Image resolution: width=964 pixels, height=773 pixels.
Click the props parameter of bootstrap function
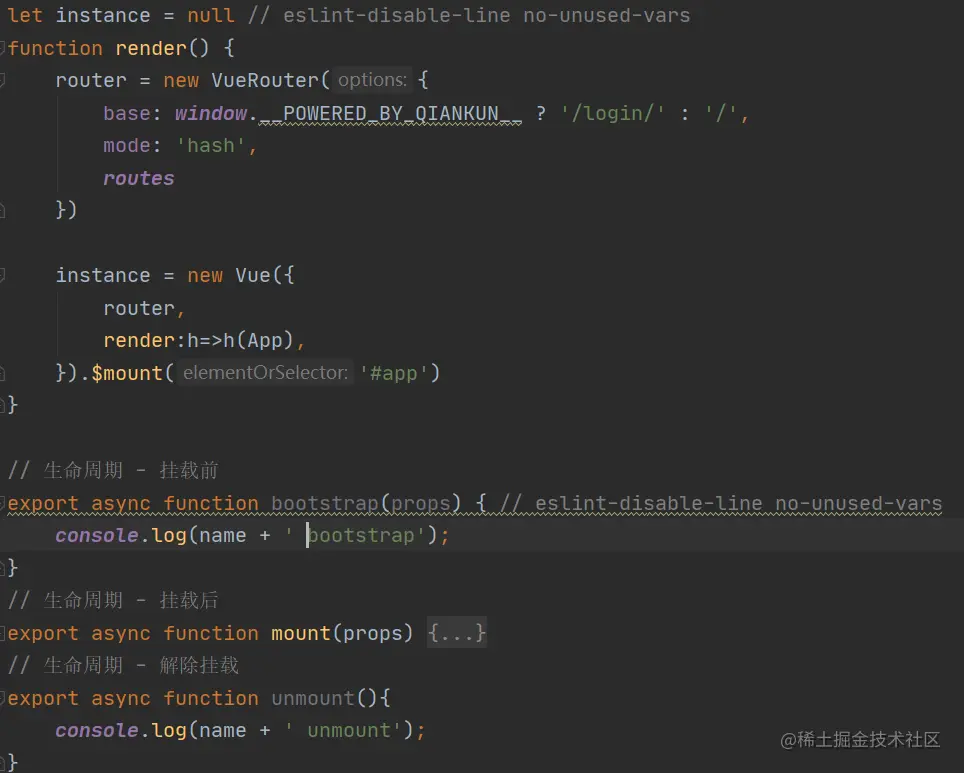421,503
